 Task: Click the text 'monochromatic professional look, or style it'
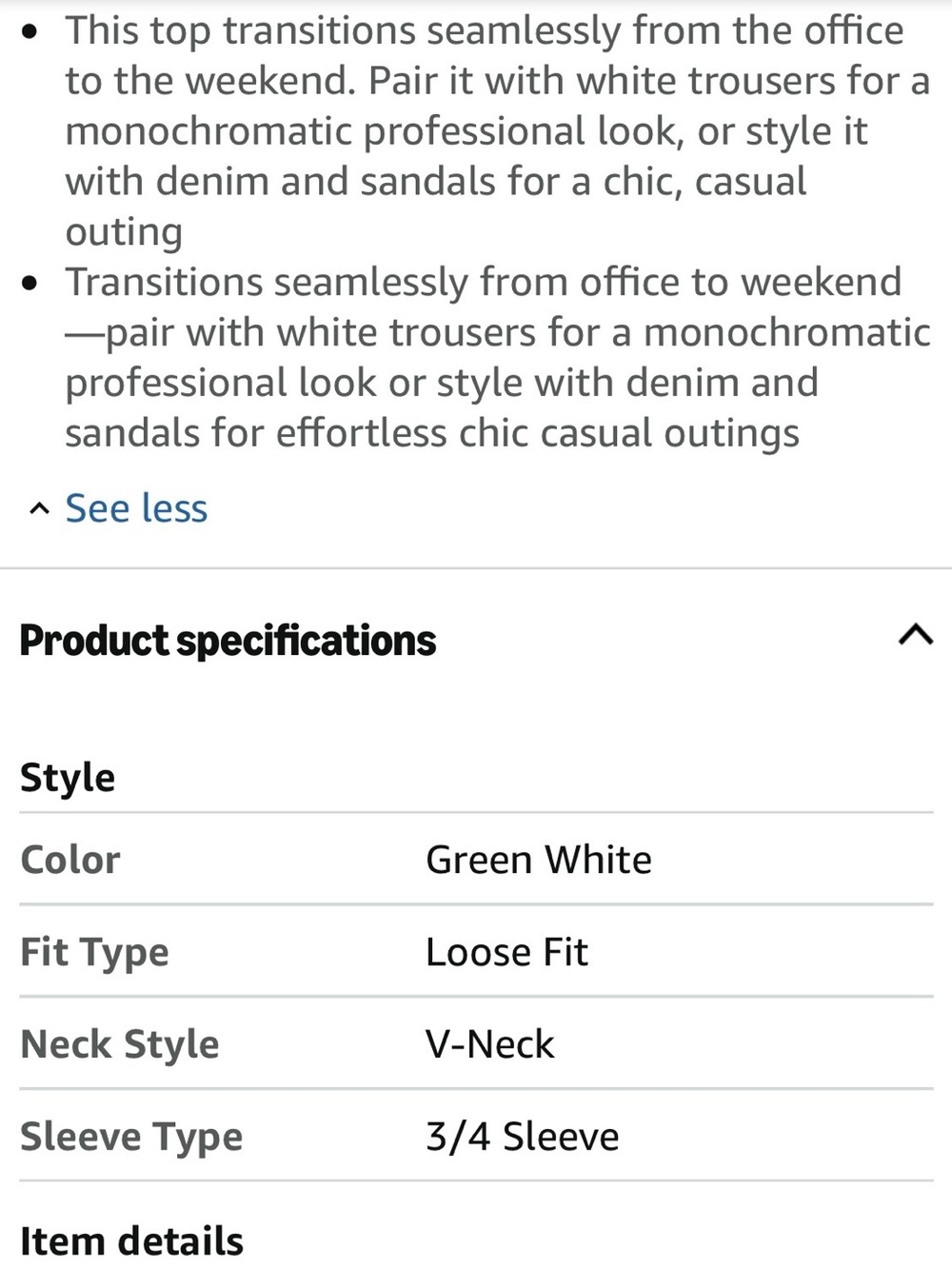466,131
